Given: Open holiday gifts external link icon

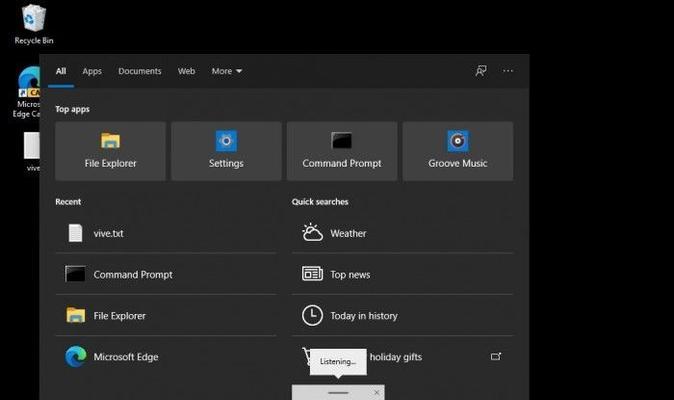Looking at the screenshot, I should coord(496,357).
